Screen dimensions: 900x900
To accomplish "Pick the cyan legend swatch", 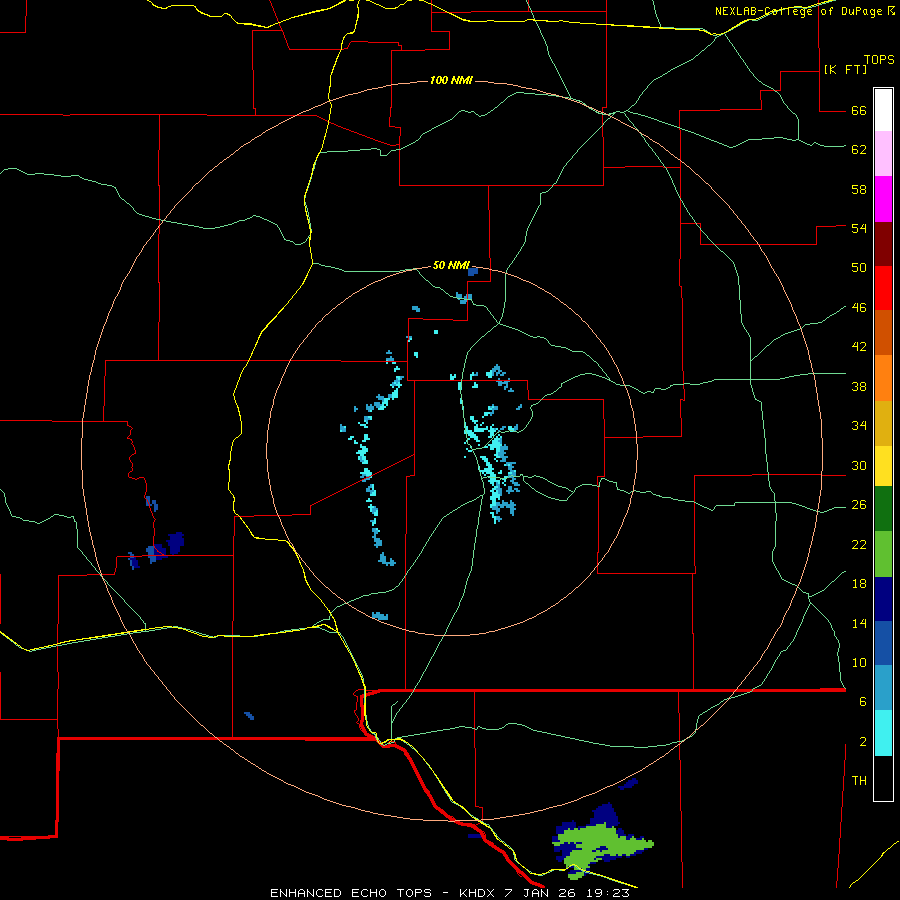I will (x=883, y=733).
